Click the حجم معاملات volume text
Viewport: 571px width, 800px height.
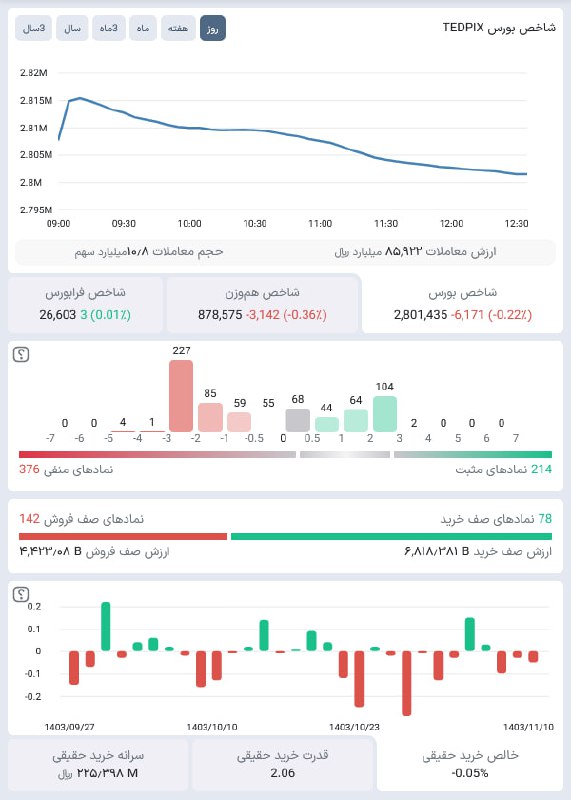[x=149, y=252]
